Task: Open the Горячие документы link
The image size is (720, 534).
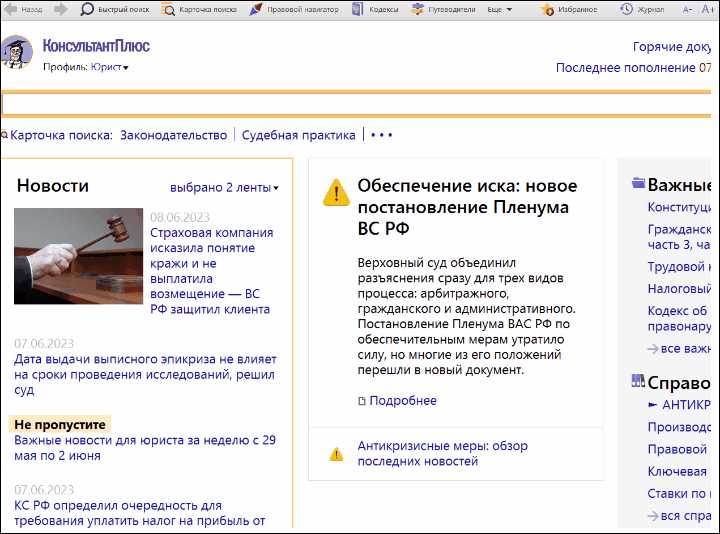Action: click(672, 47)
